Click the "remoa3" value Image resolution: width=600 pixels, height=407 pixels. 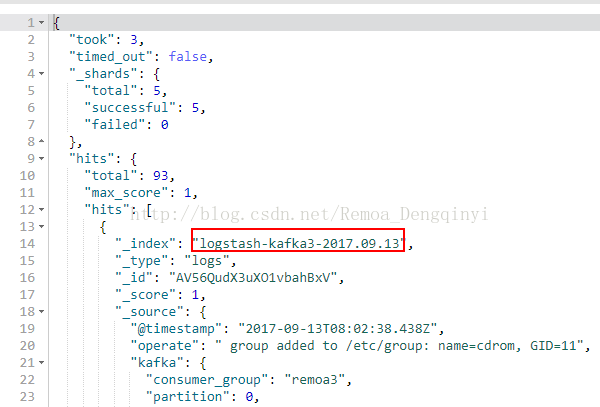314,379
